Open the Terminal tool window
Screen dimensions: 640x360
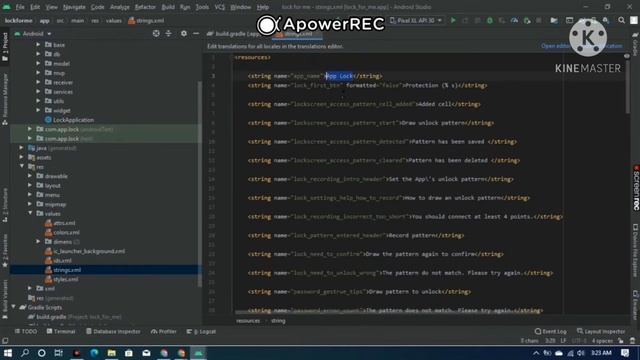(x=61, y=331)
